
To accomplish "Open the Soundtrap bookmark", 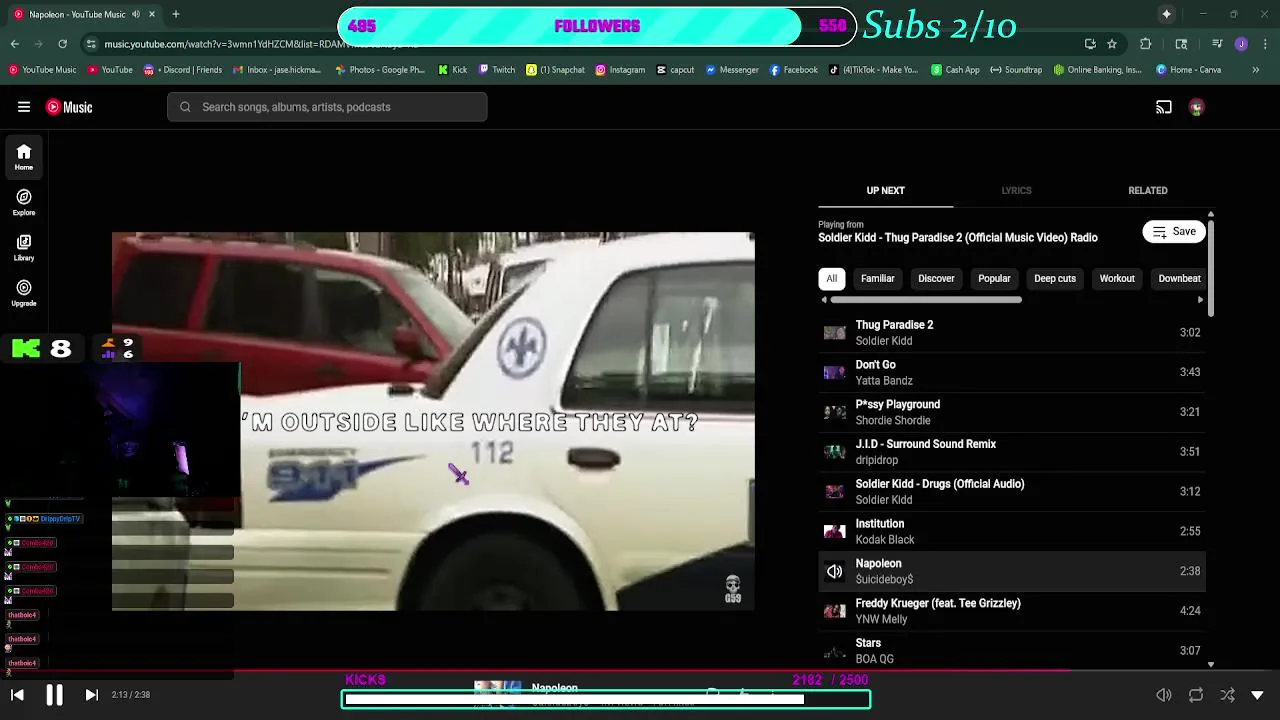I will [x=1016, y=70].
